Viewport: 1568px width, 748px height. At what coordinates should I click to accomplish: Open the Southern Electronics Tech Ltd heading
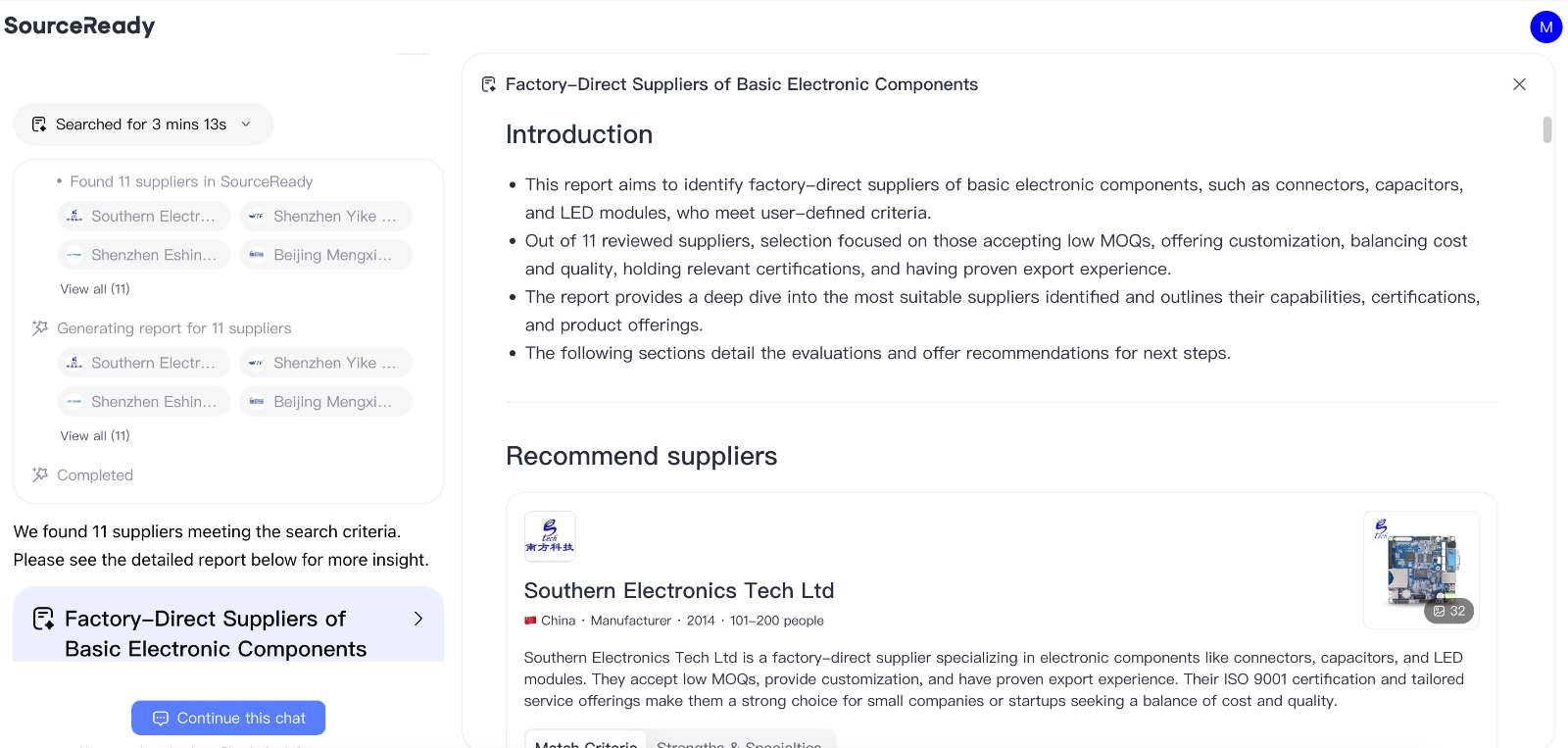pos(679,590)
